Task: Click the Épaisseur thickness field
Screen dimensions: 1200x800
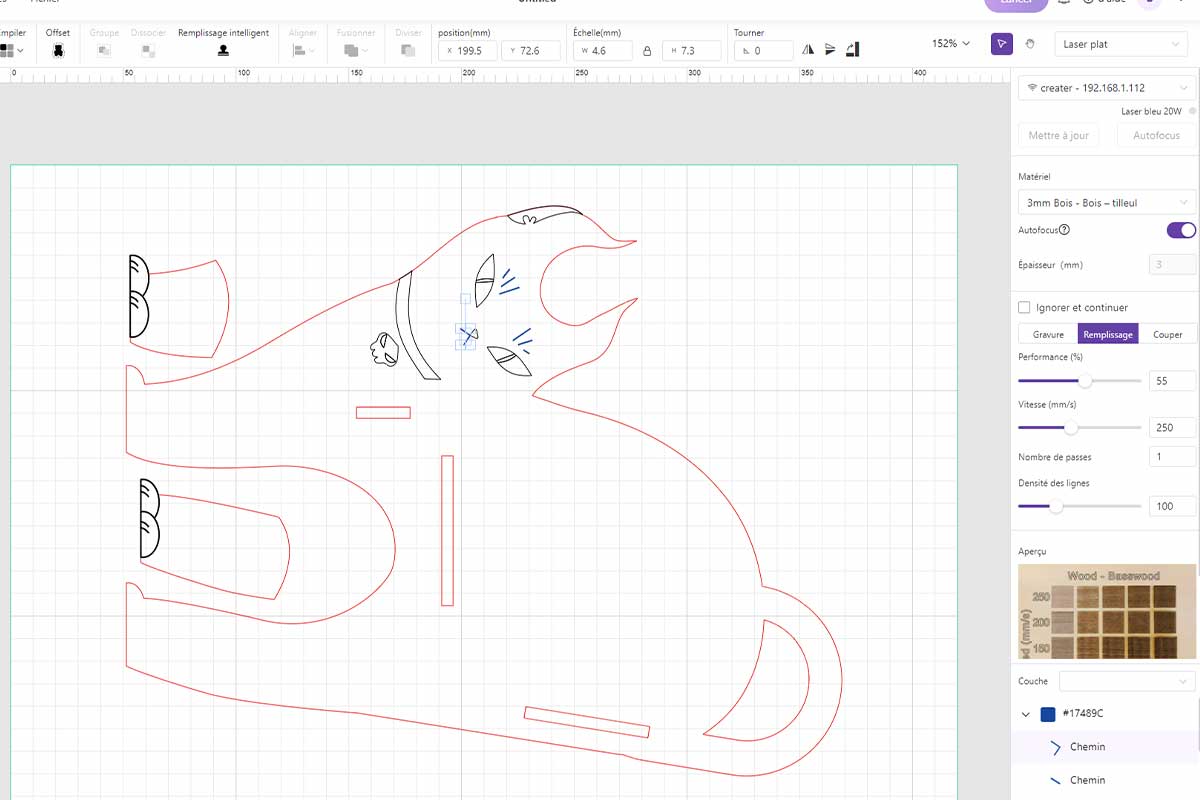Action: click(x=1172, y=265)
